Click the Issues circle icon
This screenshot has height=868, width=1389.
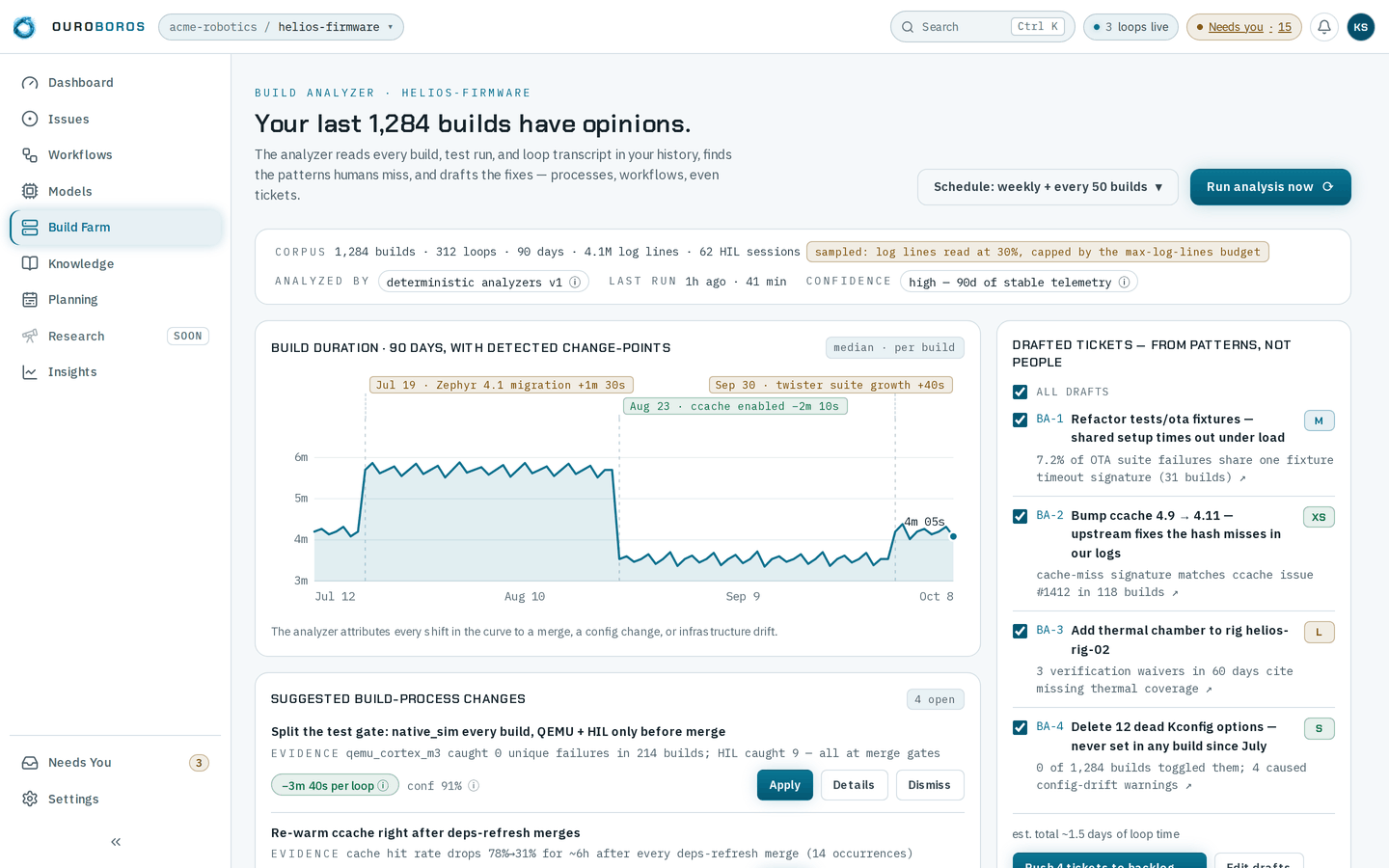coord(30,119)
